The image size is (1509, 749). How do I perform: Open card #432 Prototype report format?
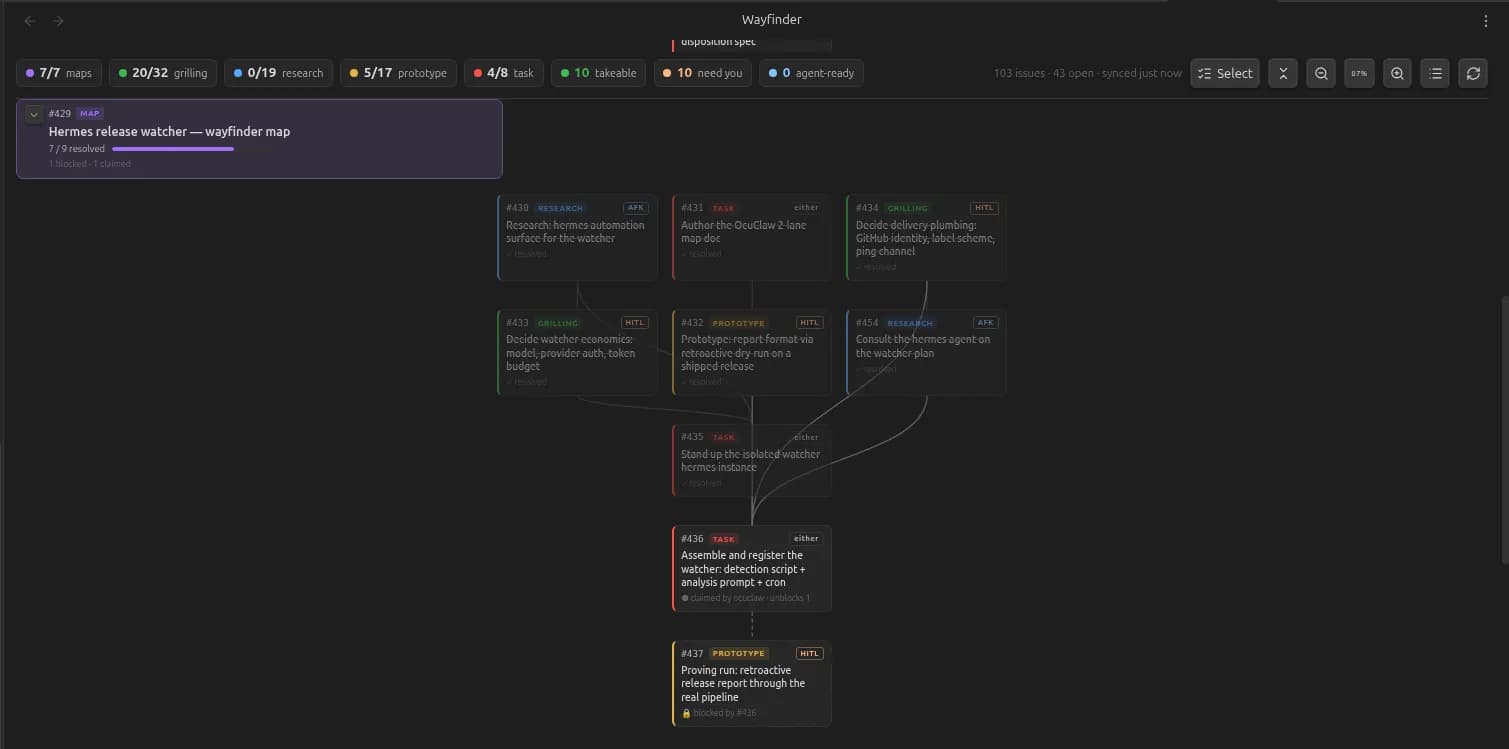[752, 352]
